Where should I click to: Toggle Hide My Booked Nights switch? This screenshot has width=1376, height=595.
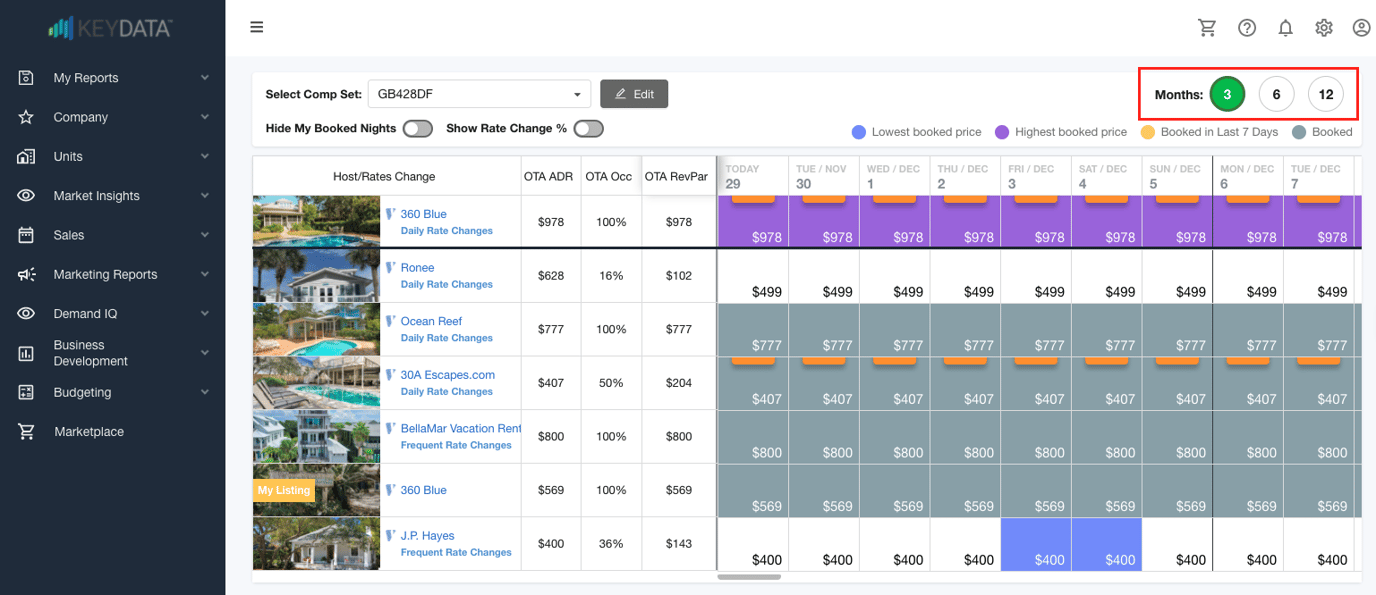click(417, 129)
